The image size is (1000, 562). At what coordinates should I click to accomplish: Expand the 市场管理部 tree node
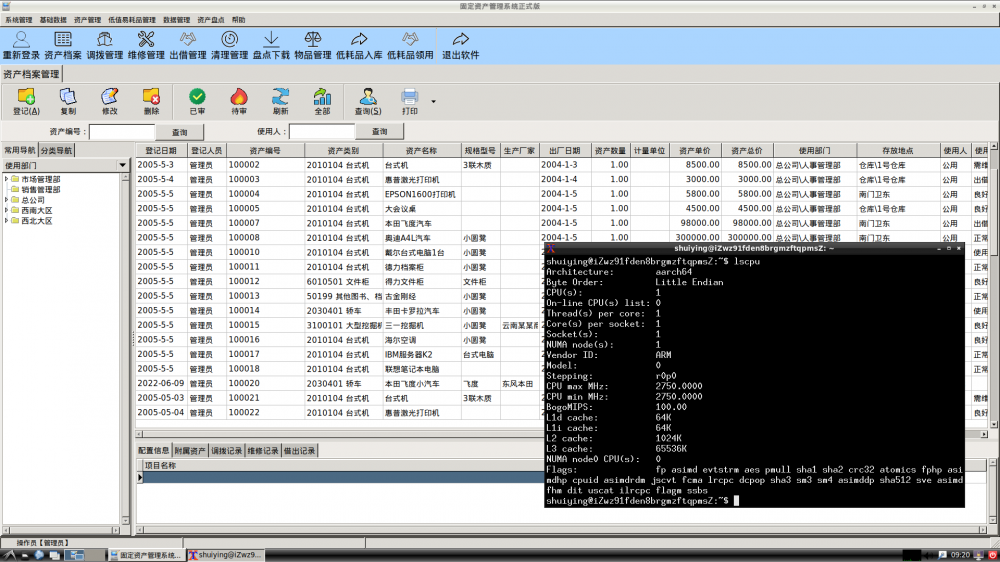pyautogui.click(x=6, y=179)
